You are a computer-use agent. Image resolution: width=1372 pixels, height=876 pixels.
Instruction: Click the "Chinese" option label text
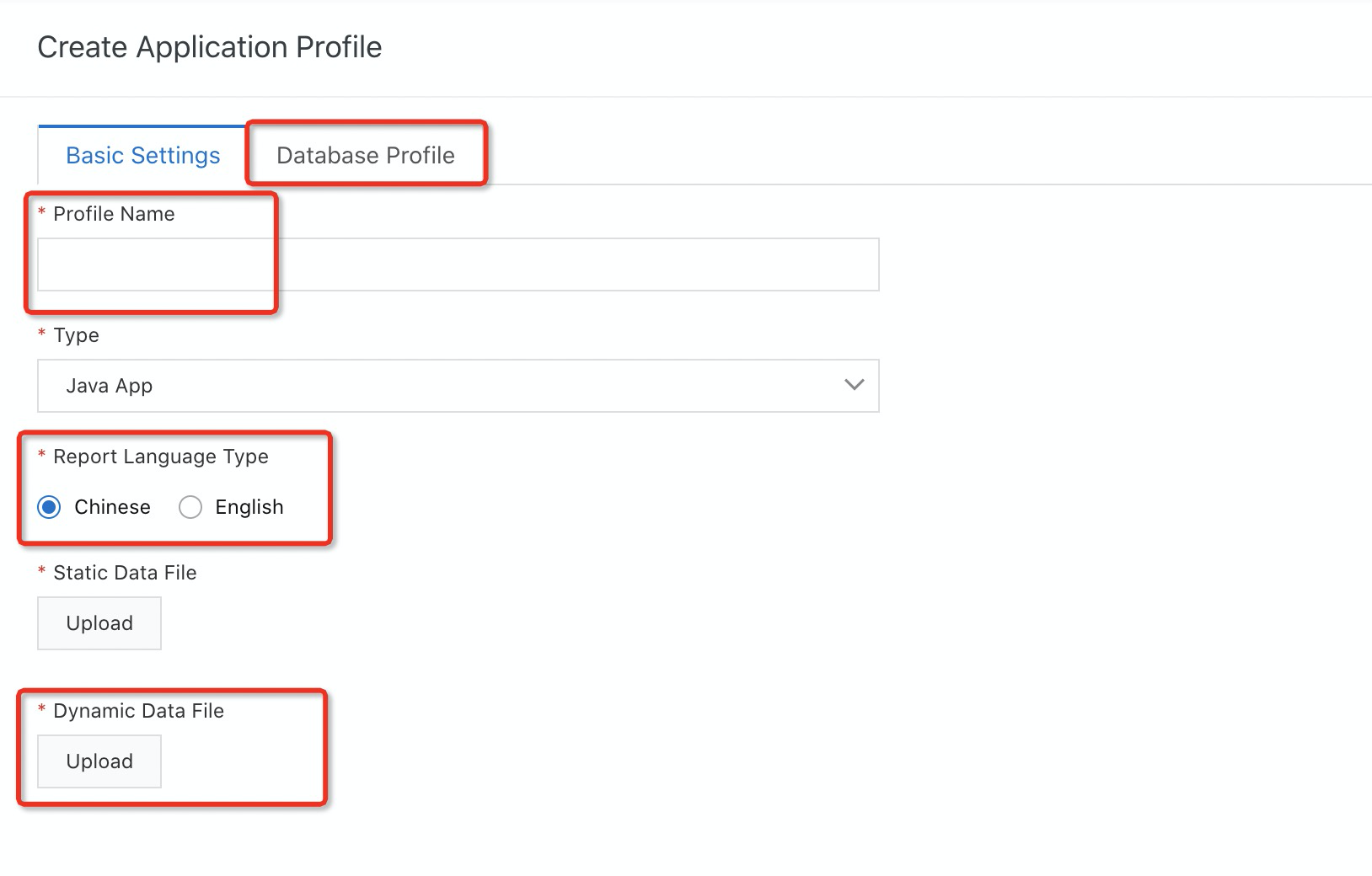[x=112, y=507]
